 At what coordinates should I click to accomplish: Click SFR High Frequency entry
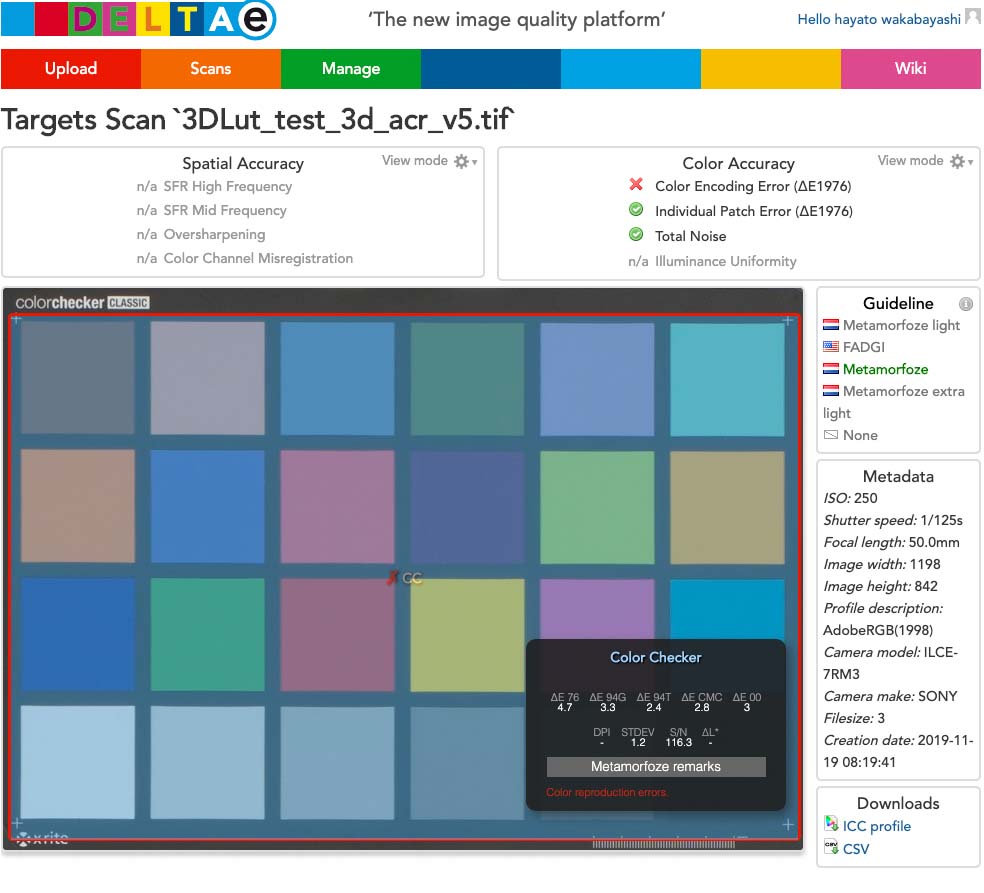tap(227, 186)
